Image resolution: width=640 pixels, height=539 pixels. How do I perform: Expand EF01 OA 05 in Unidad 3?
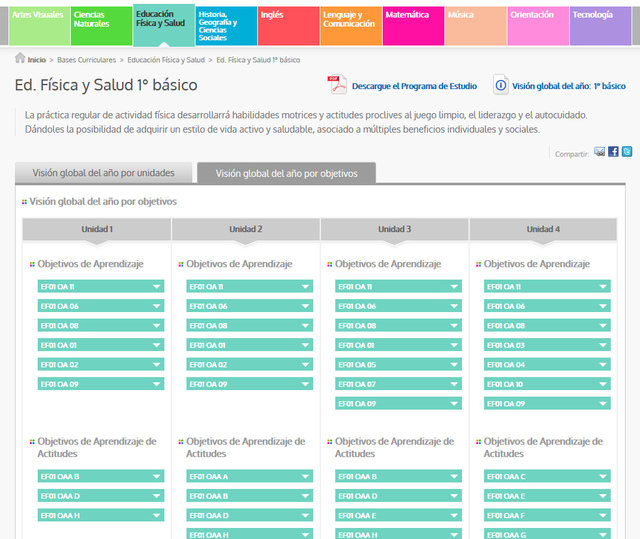(398, 365)
